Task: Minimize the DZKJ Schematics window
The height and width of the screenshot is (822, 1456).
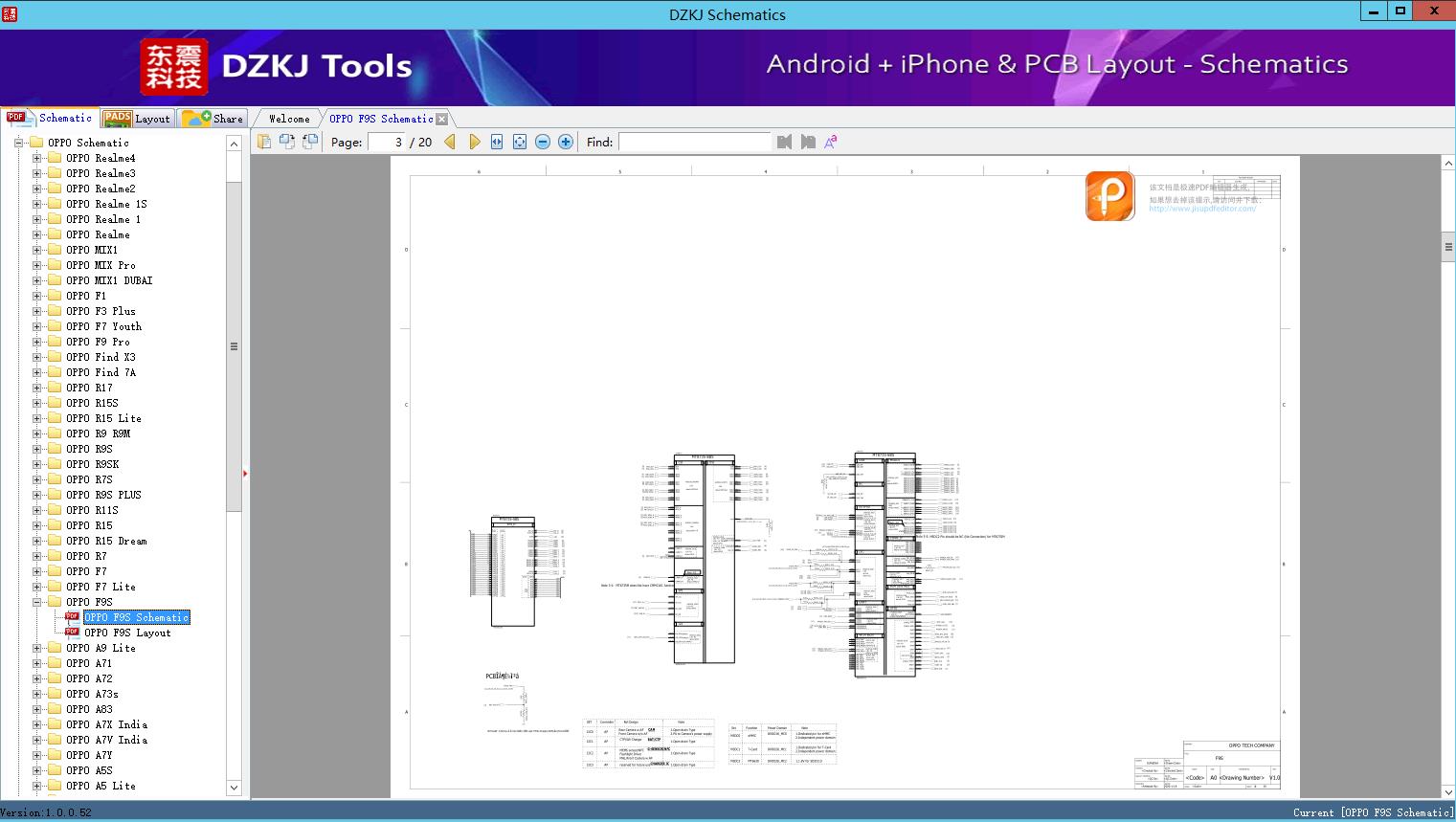Action: point(1375,11)
